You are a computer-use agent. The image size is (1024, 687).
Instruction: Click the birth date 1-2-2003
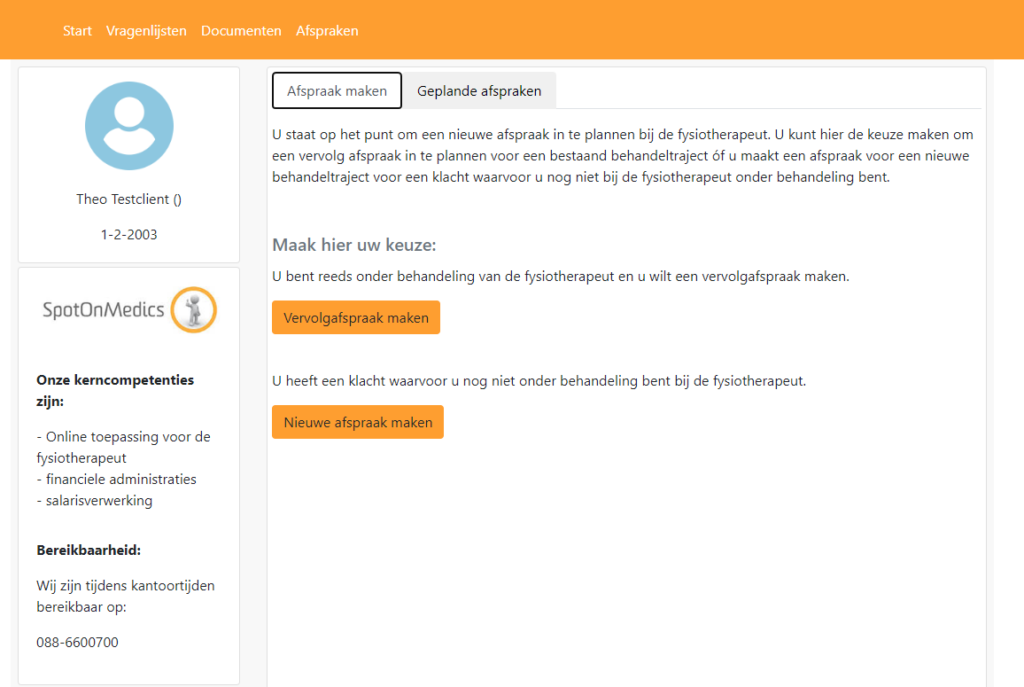(x=129, y=235)
